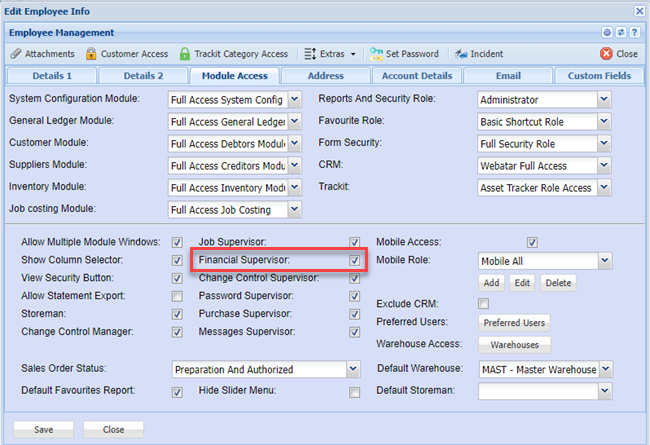650x445 pixels.
Task: Open the Custom Fields tab
Action: [599, 75]
